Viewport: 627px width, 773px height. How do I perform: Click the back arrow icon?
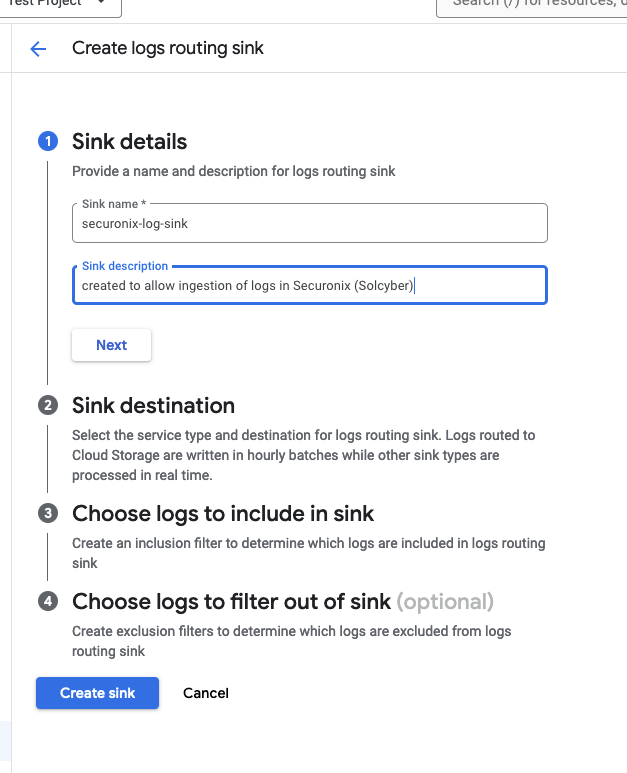pyautogui.click(x=38, y=49)
